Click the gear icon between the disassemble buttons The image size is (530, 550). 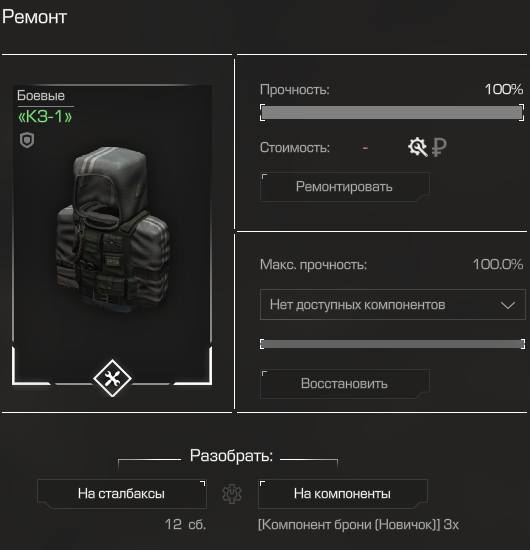(x=232, y=494)
